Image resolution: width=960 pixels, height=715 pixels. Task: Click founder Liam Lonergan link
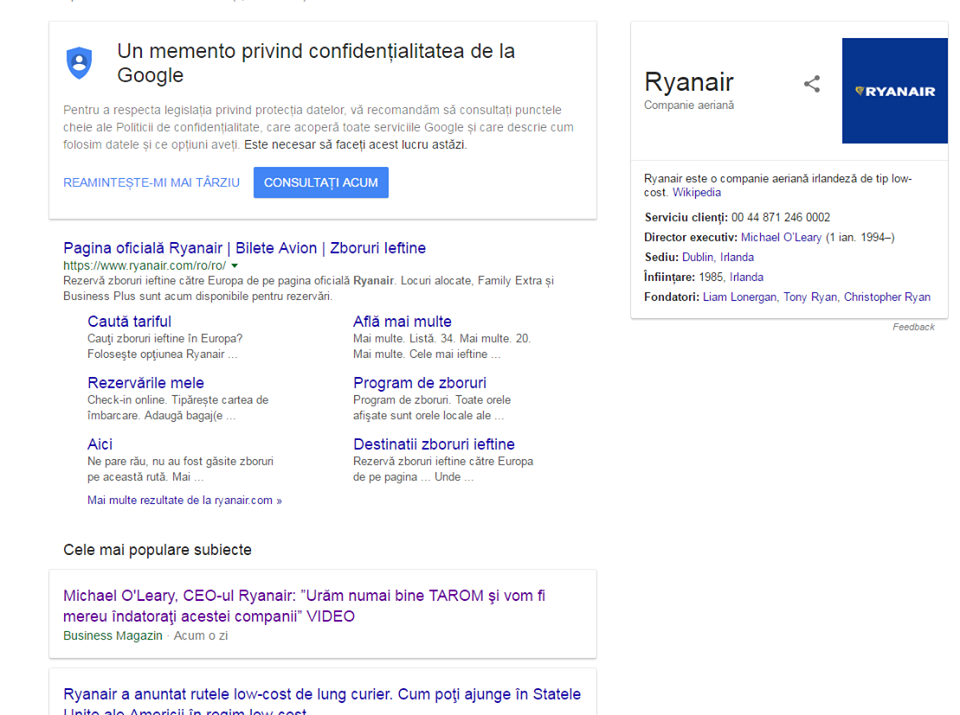tap(740, 297)
